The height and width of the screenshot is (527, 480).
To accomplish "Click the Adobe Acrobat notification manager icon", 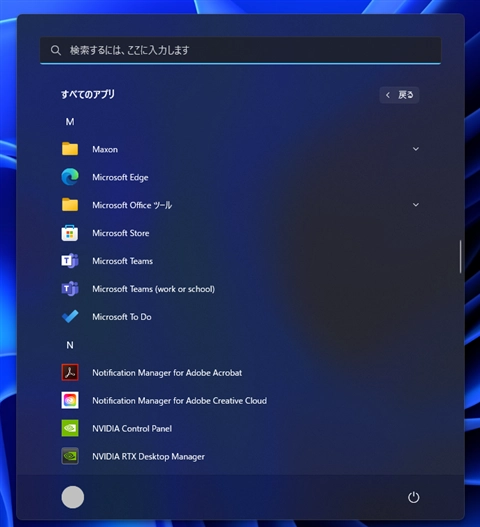I will click(x=70, y=372).
